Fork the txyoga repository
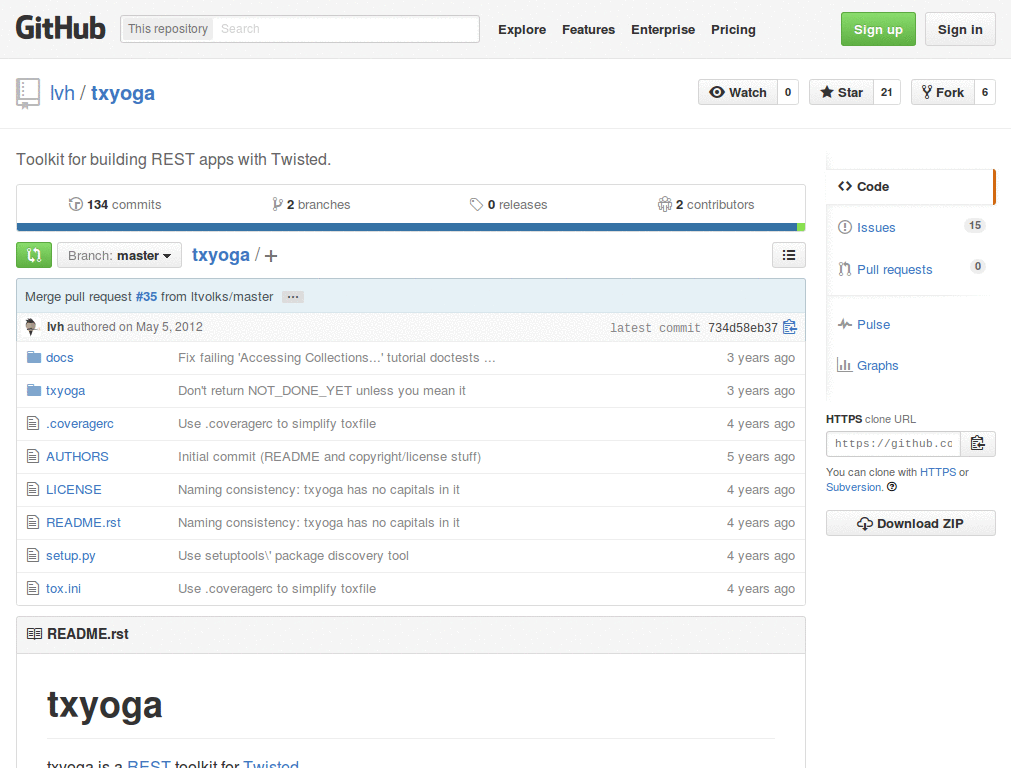Image resolution: width=1024 pixels, height=768 pixels. click(x=943, y=92)
